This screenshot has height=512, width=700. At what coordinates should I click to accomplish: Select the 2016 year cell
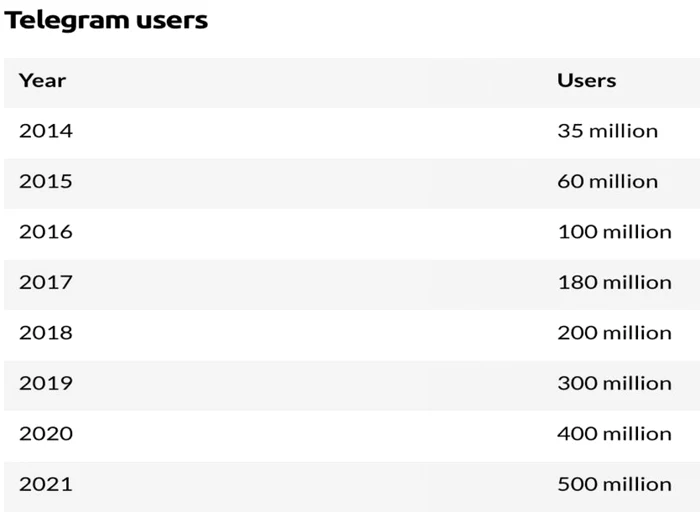tap(46, 232)
